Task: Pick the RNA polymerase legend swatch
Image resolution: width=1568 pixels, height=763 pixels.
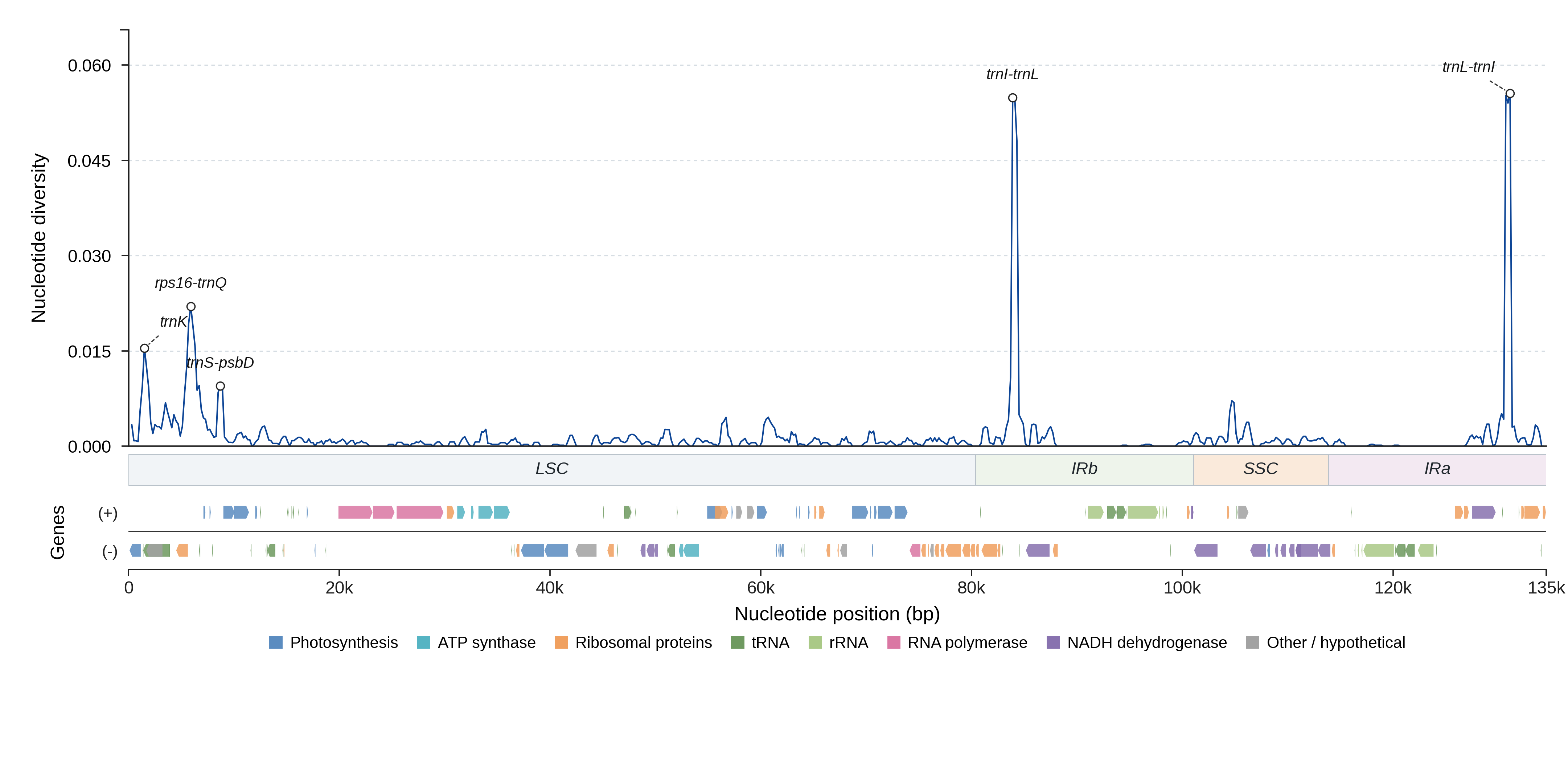Action: pyautogui.click(x=894, y=642)
